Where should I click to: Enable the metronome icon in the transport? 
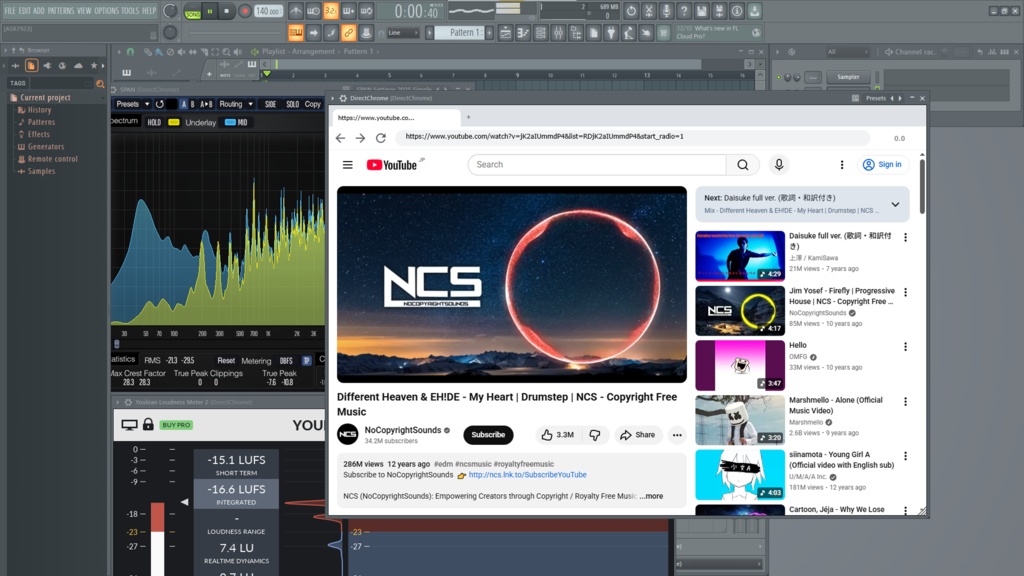pyautogui.click(x=296, y=10)
